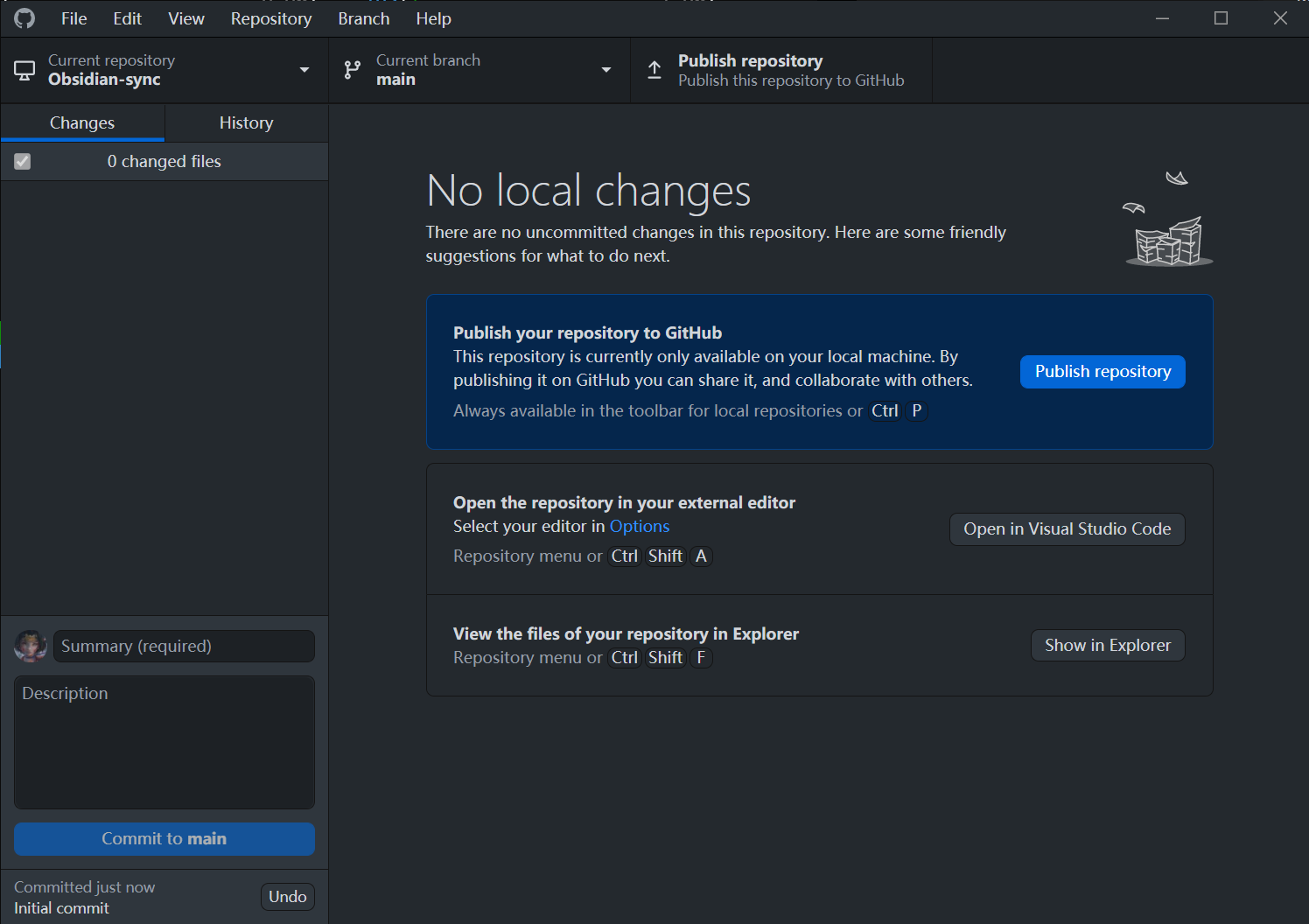Open the Edit menu
1309x924 pixels.
128,18
